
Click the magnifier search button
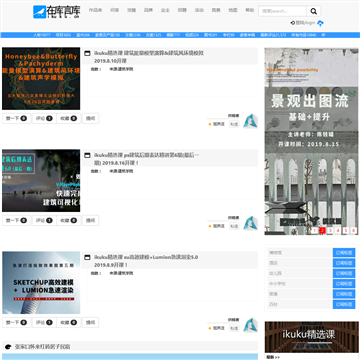click(x=314, y=11)
